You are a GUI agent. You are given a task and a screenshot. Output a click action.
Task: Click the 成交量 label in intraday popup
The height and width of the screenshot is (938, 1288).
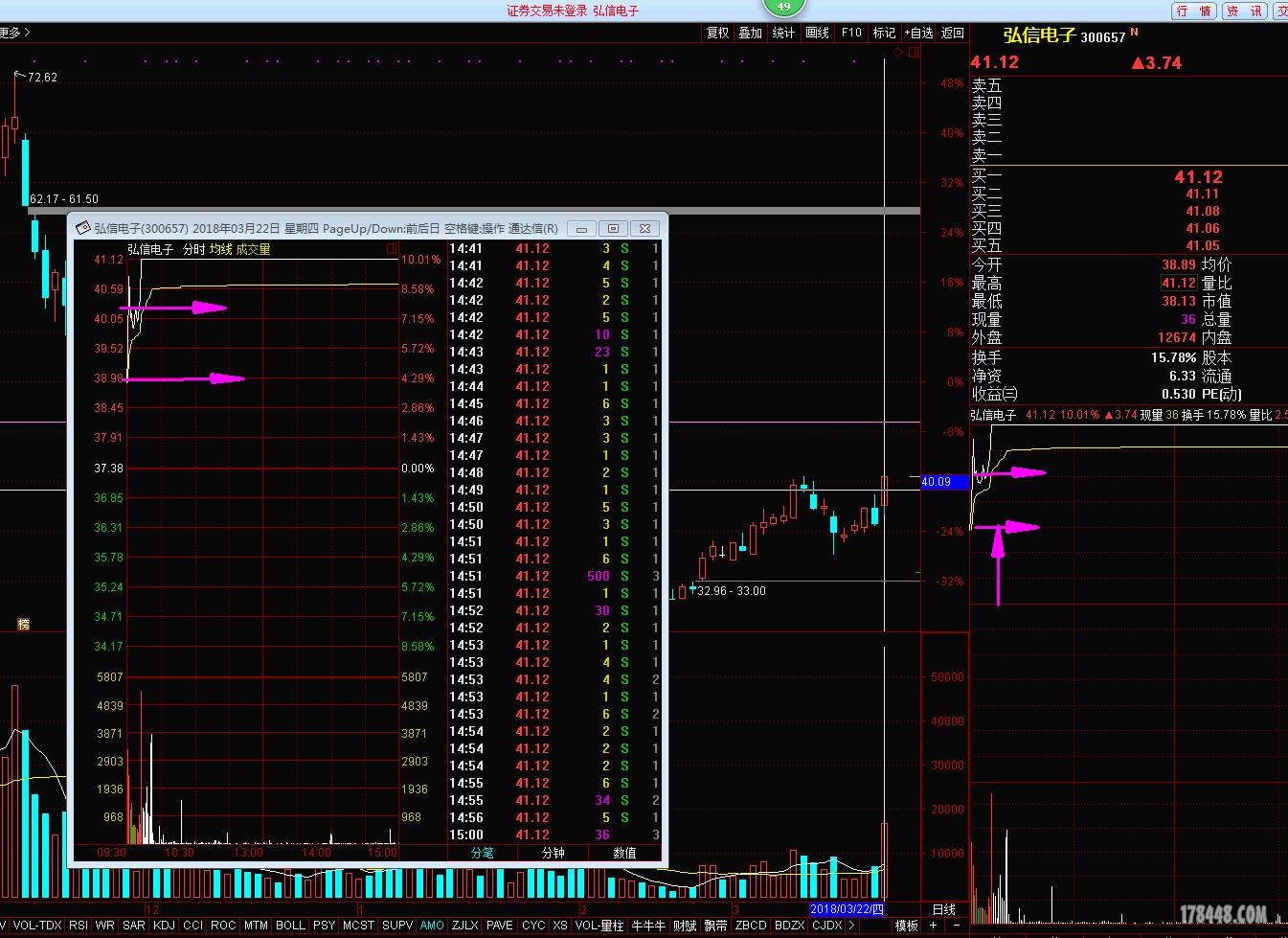point(254,249)
